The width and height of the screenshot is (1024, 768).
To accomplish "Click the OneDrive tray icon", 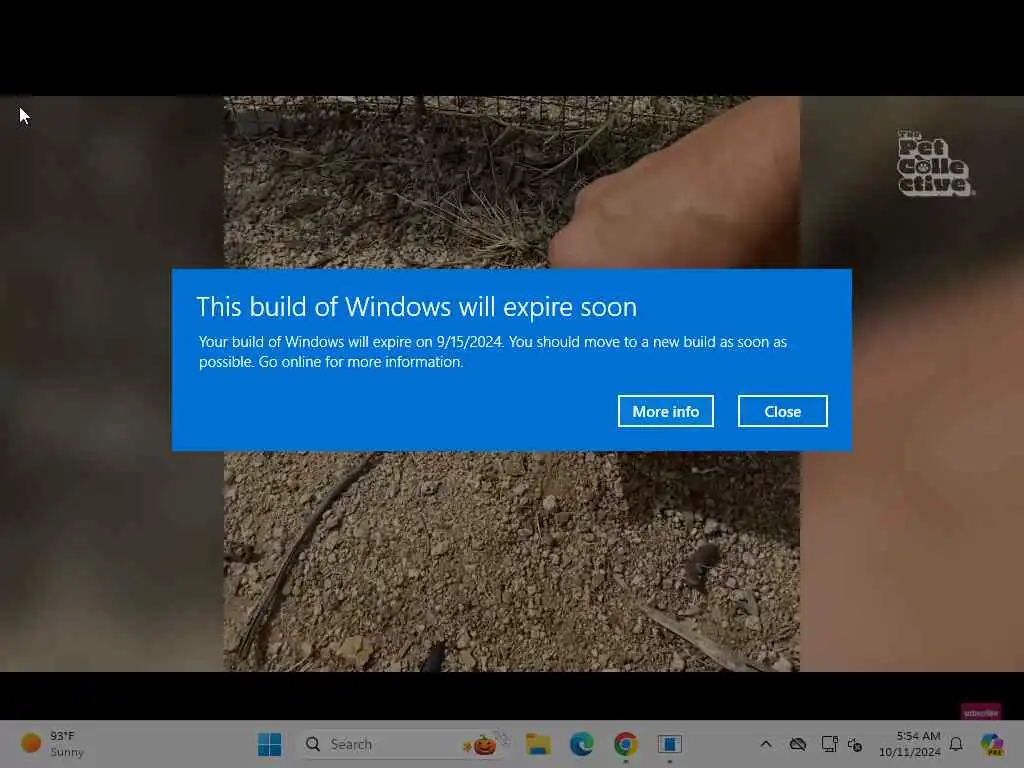I will (x=797, y=744).
